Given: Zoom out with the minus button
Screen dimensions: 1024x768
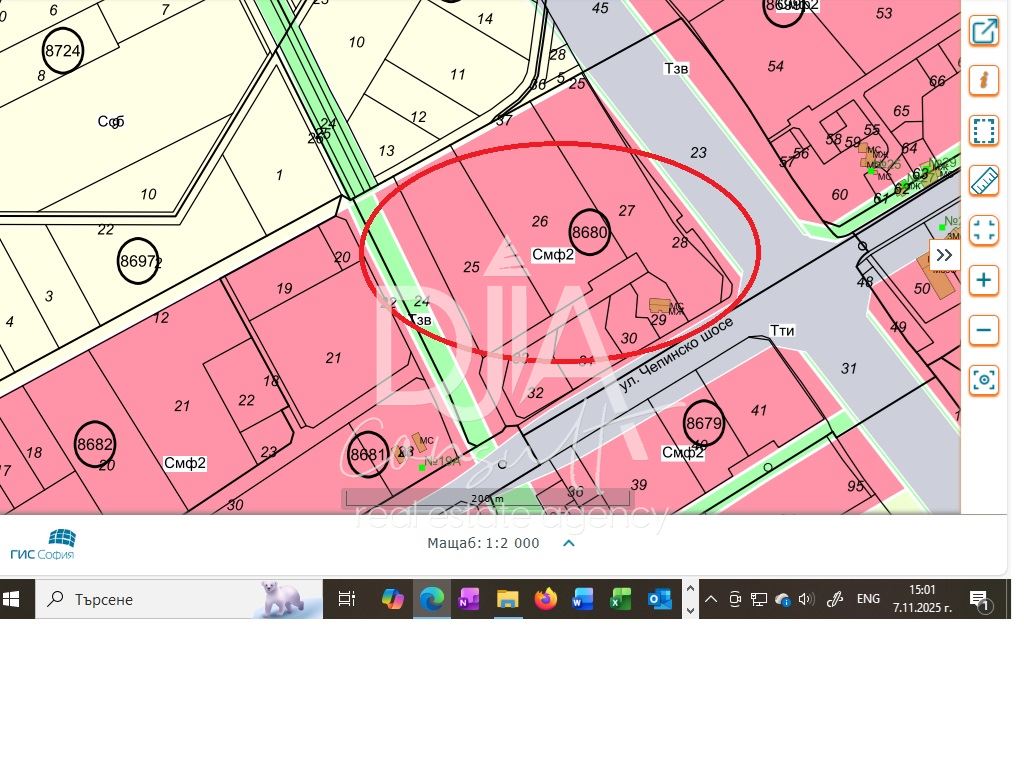Looking at the screenshot, I should point(984,330).
